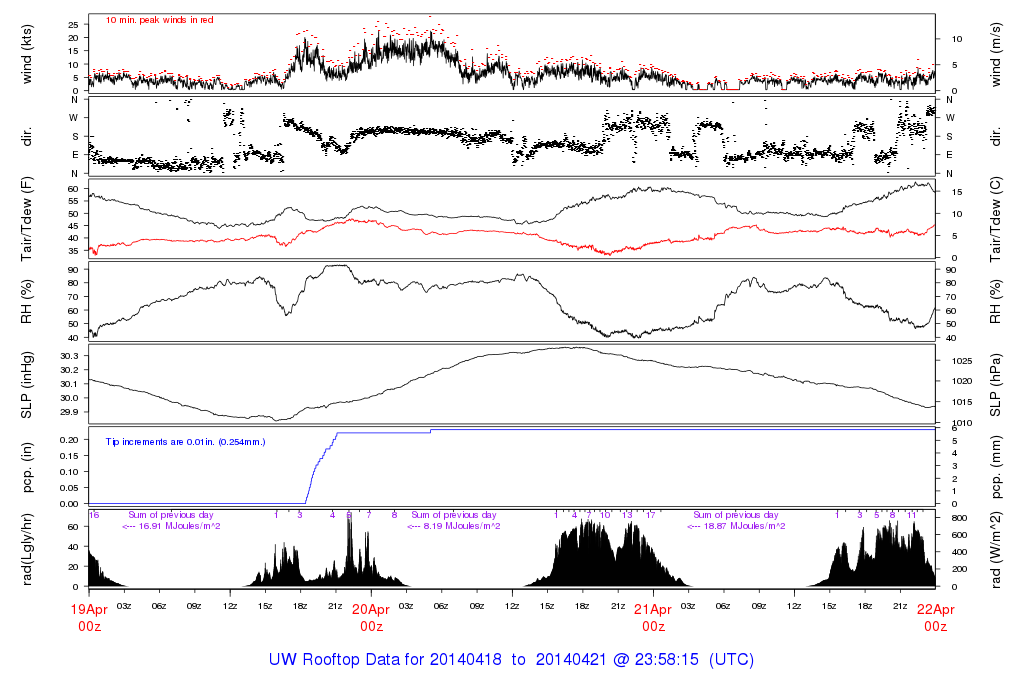The height and width of the screenshot is (700, 1024).
Task: Click the left 'dir.' axis label
Action: pyautogui.click(x=27, y=137)
